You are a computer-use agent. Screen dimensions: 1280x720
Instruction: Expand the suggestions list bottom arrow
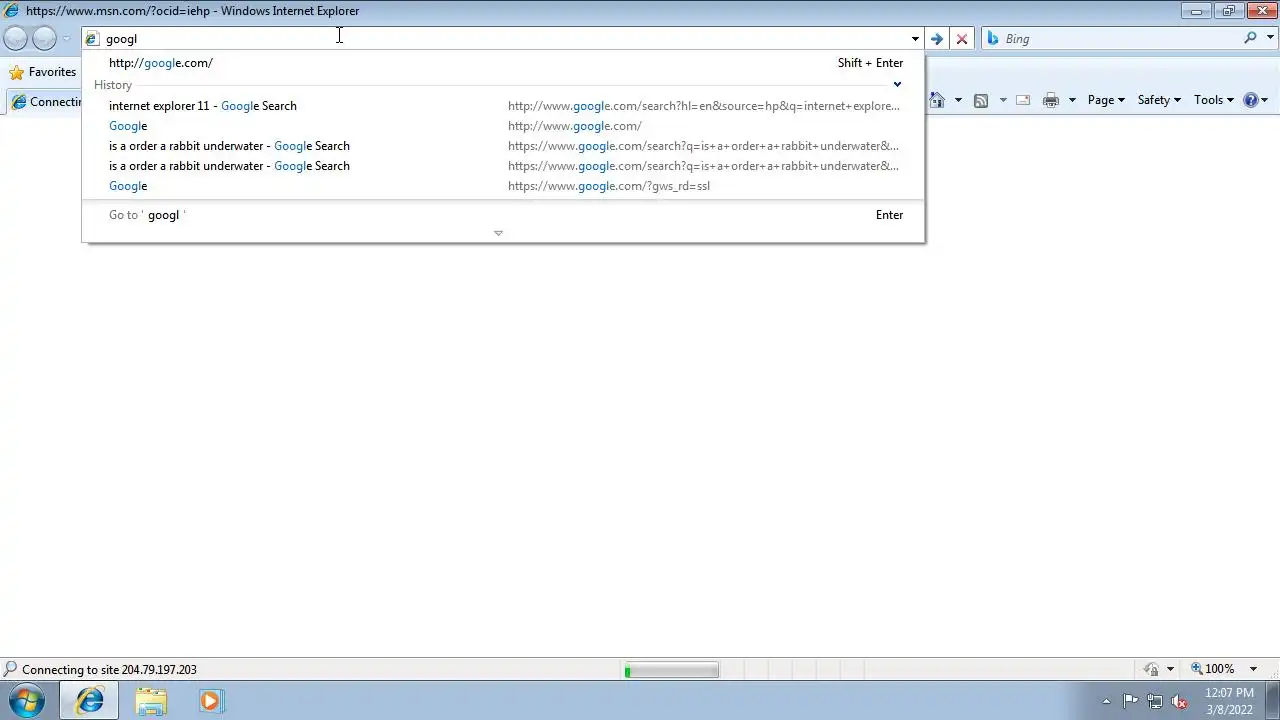[x=498, y=233]
